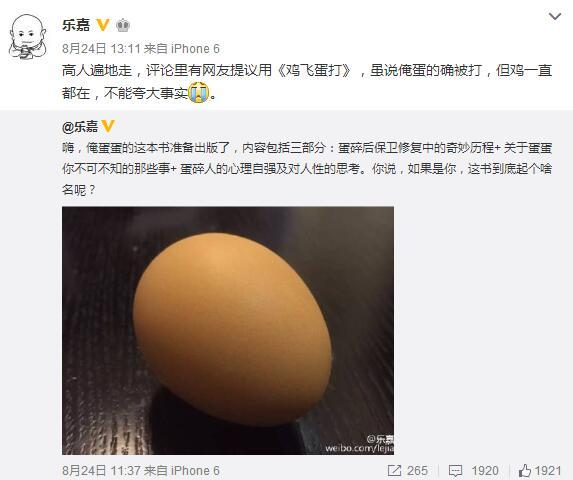Screen dimensions: 573x480
Task: Click the 1921 likes count
Action: [548, 471]
